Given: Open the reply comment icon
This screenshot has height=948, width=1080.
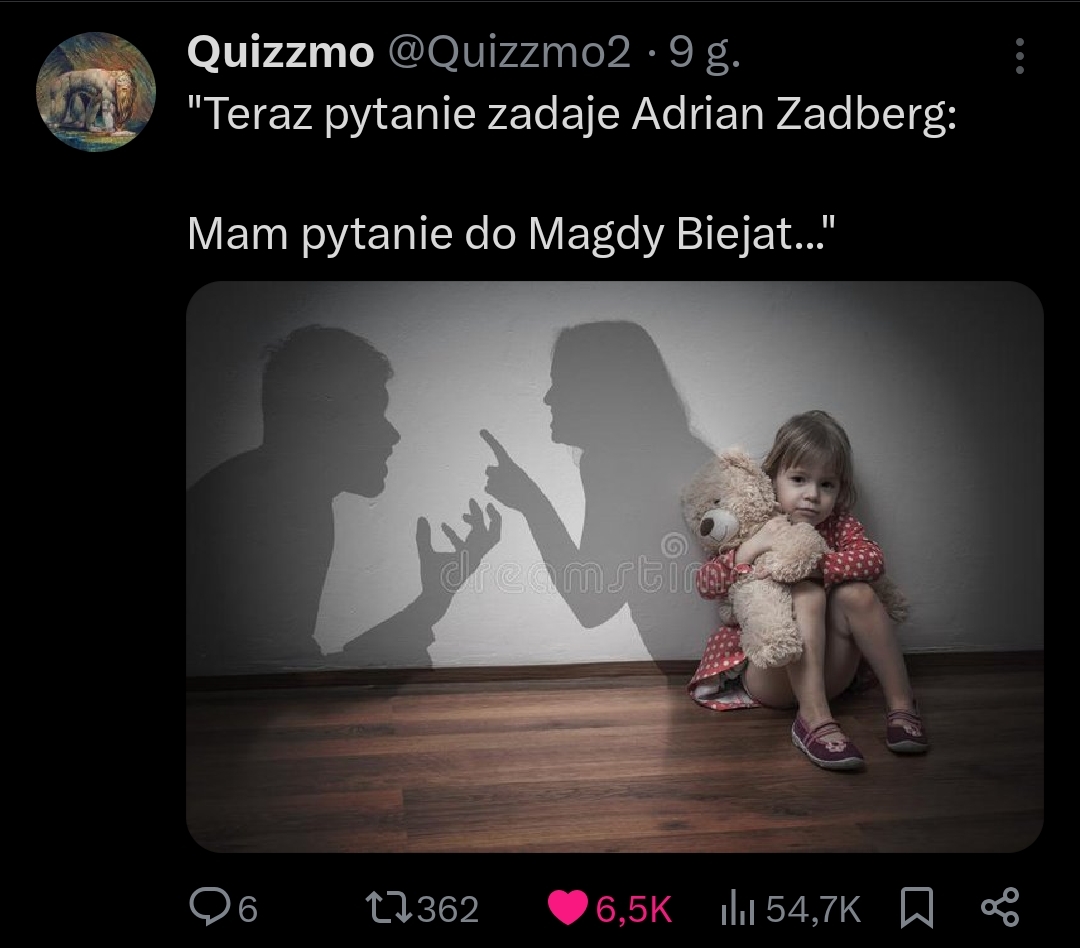Looking at the screenshot, I should click(210, 907).
